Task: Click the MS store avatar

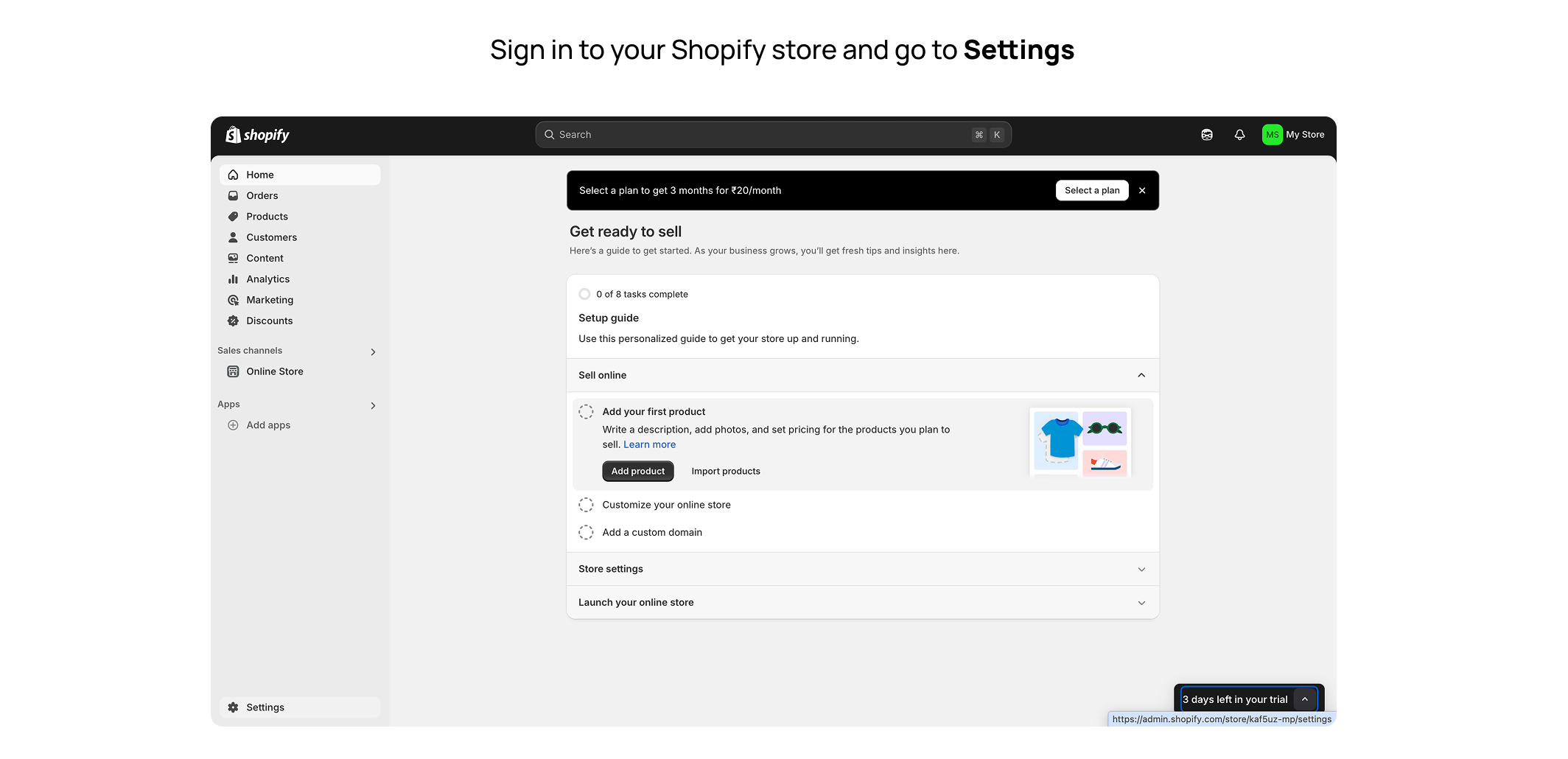Action: pyautogui.click(x=1272, y=135)
